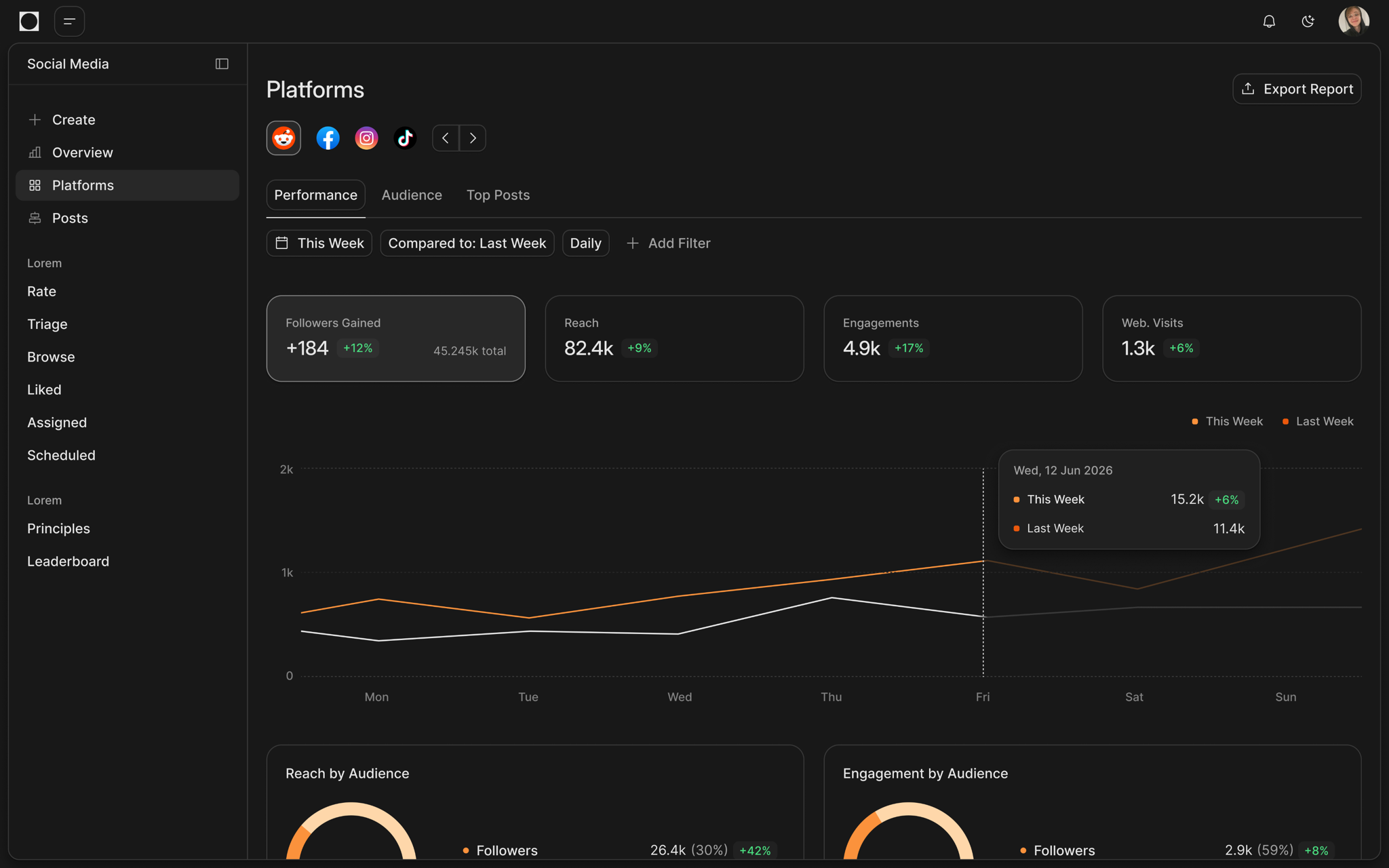Open the This Week date filter
This screenshot has width=1389, height=868.
click(319, 243)
